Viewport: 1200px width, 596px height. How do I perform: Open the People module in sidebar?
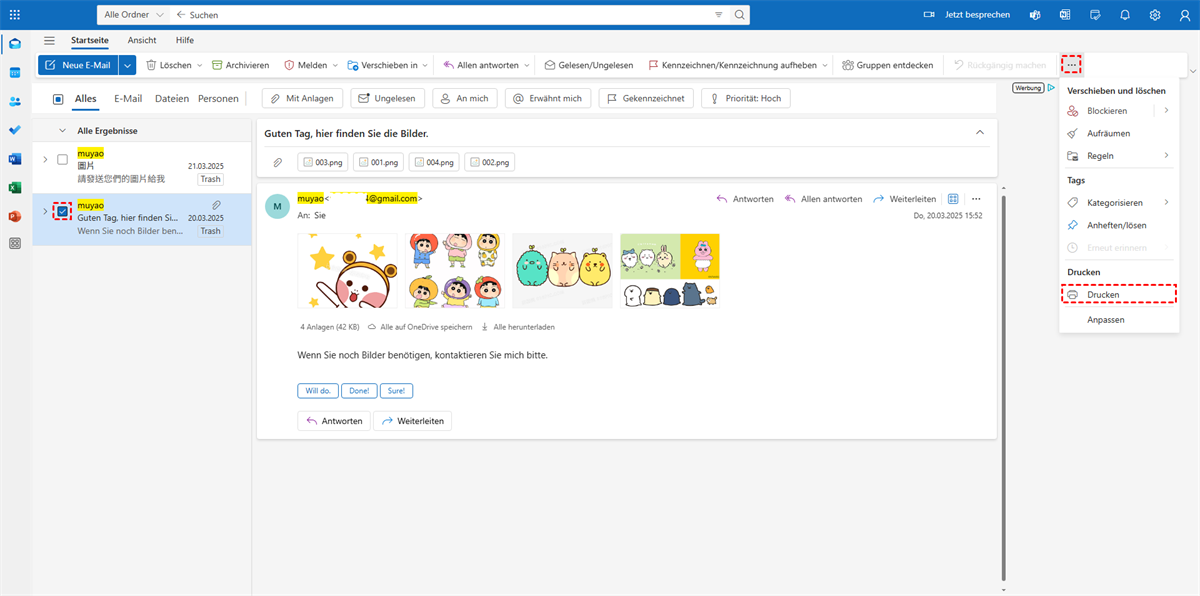[15, 102]
